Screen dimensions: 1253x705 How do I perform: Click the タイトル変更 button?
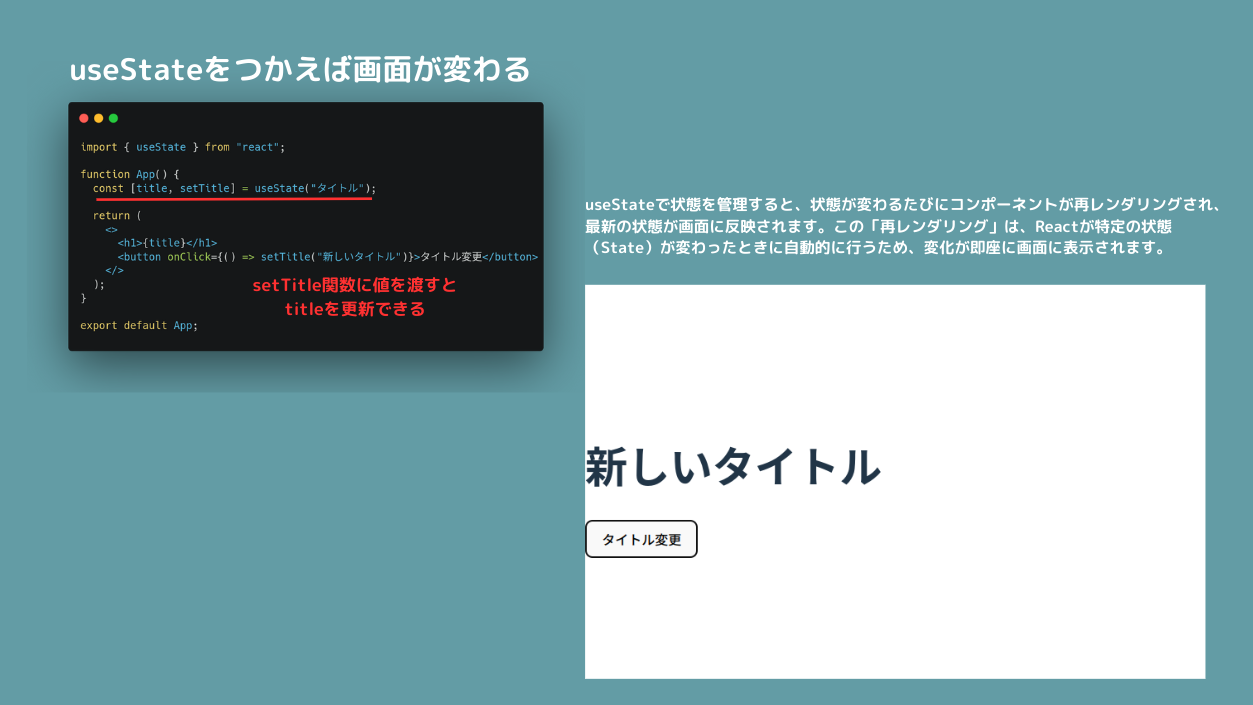point(641,539)
